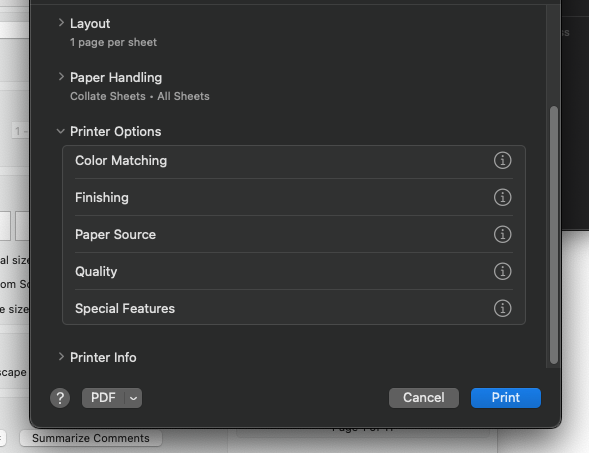
Task: Open Special Features info icon
Action: pyautogui.click(x=502, y=308)
